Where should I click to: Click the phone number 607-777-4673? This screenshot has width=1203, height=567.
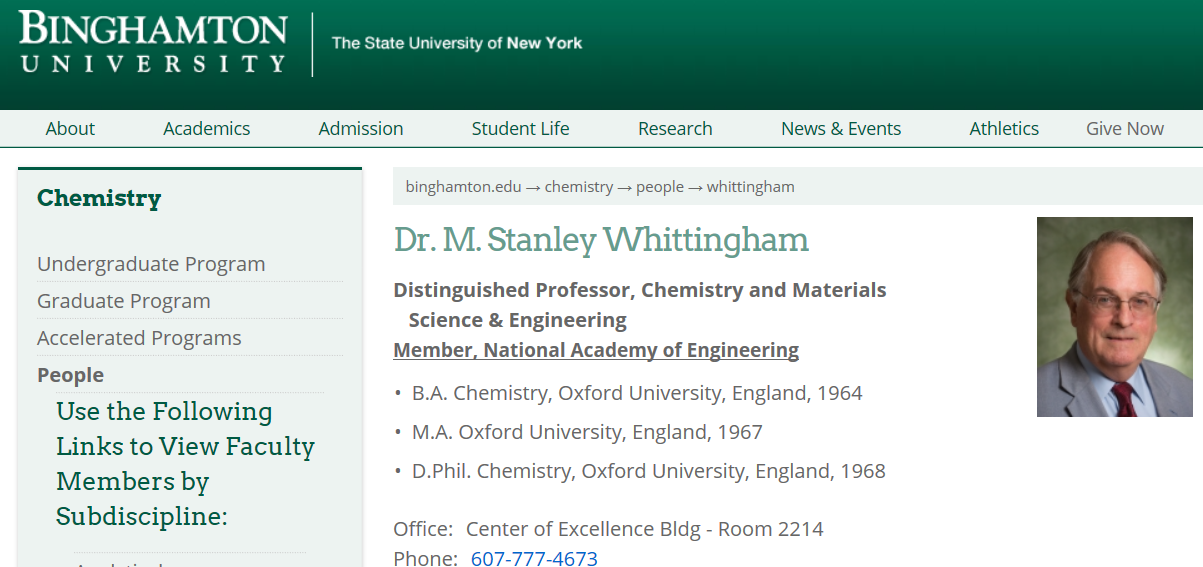click(534, 558)
